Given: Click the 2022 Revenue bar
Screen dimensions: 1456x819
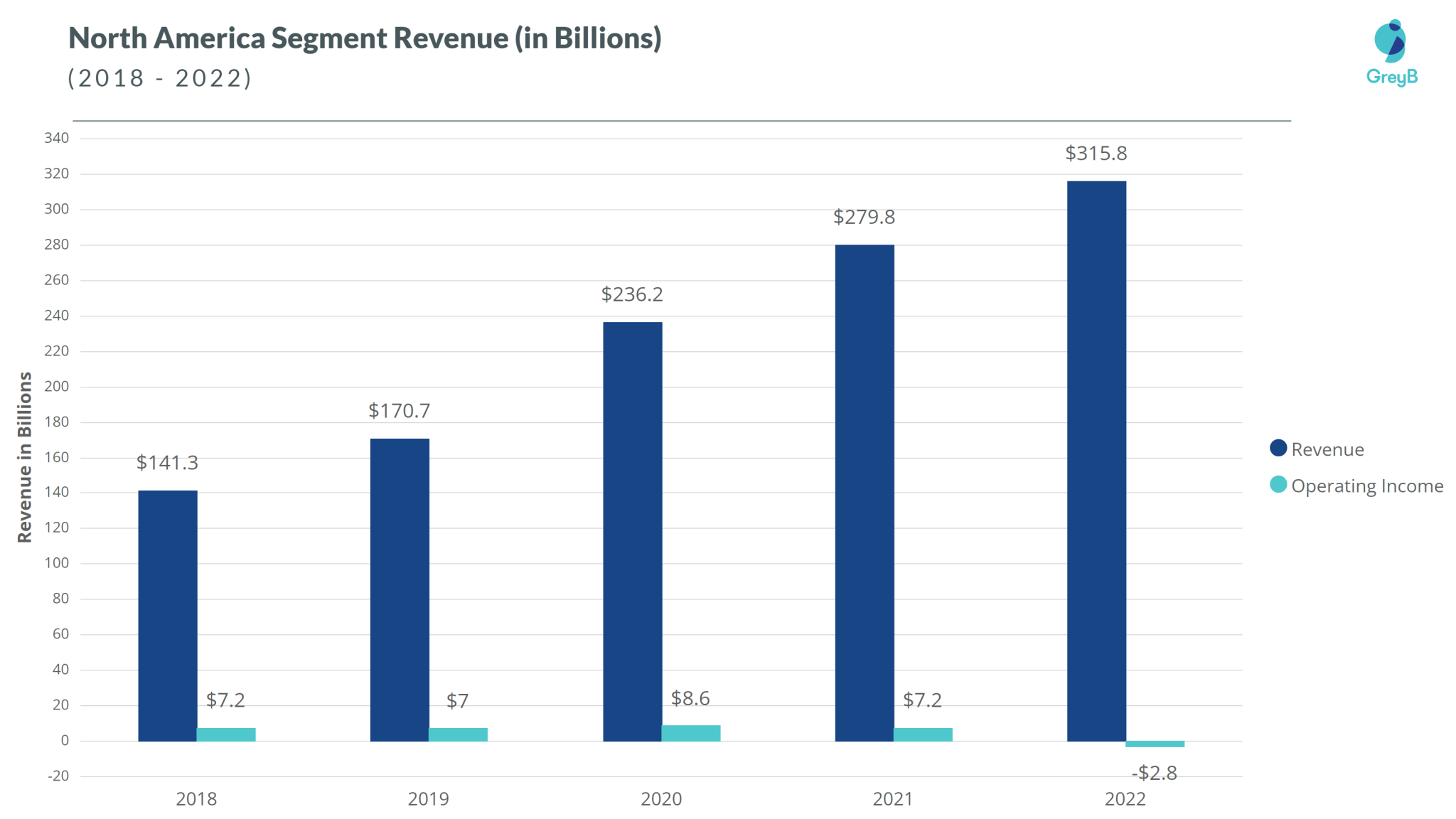Looking at the screenshot, I should pyautogui.click(x=1095, y=462).
